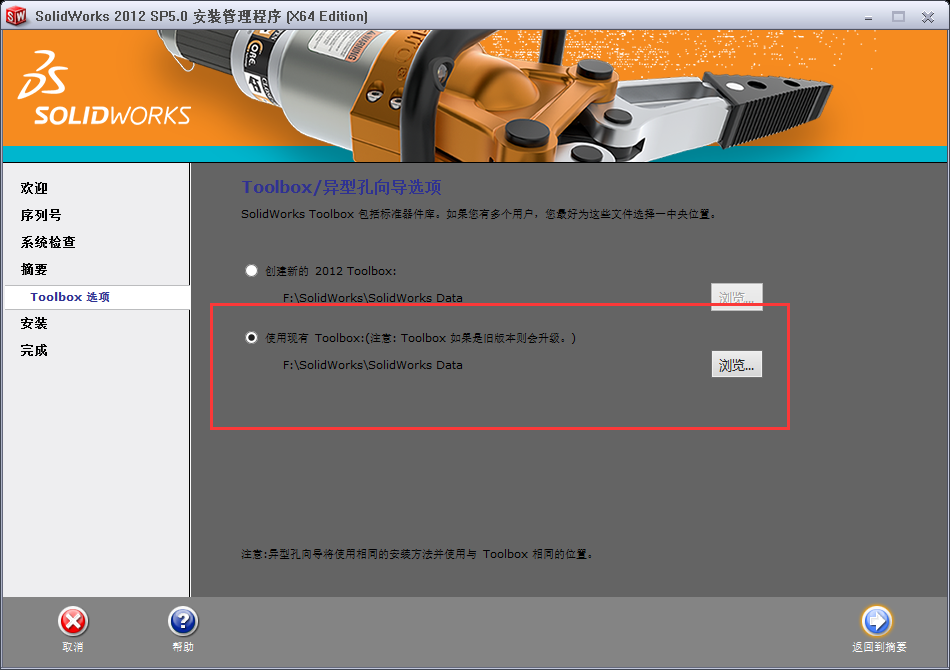
Task: Click the blue arrow to return to summary
Action: click(877, 621)
